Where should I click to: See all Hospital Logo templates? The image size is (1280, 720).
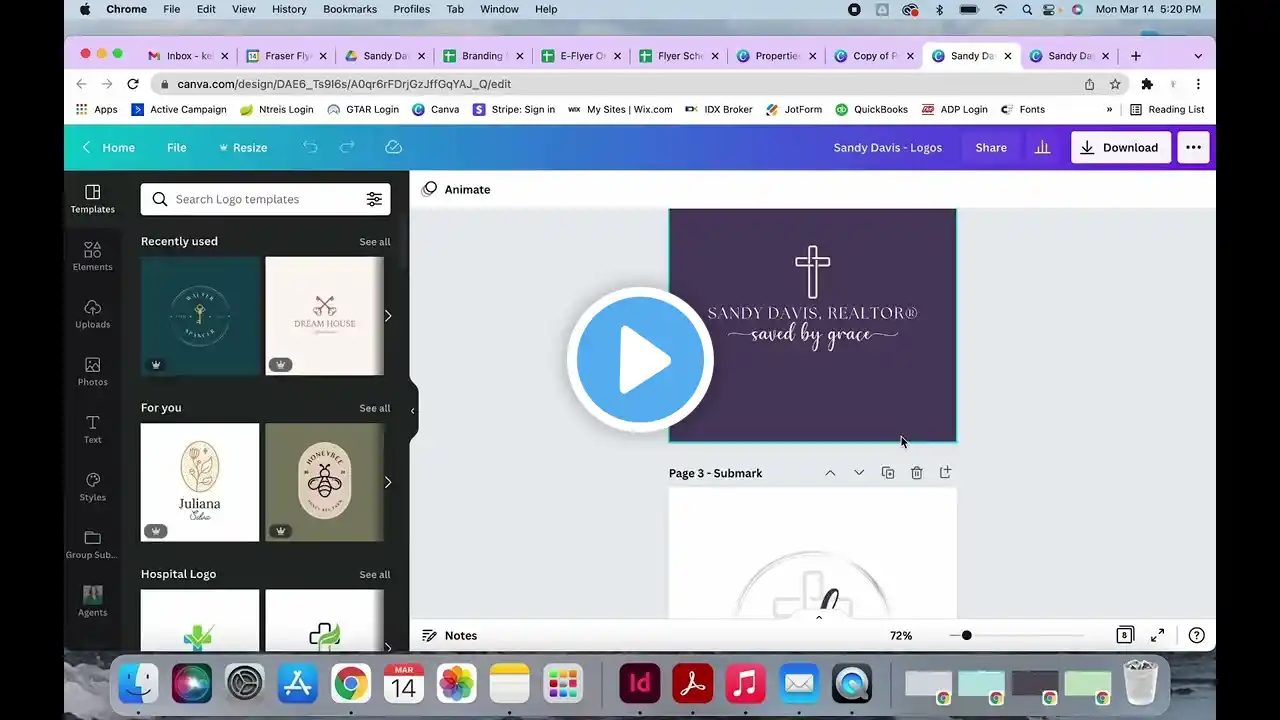(375, 575)
